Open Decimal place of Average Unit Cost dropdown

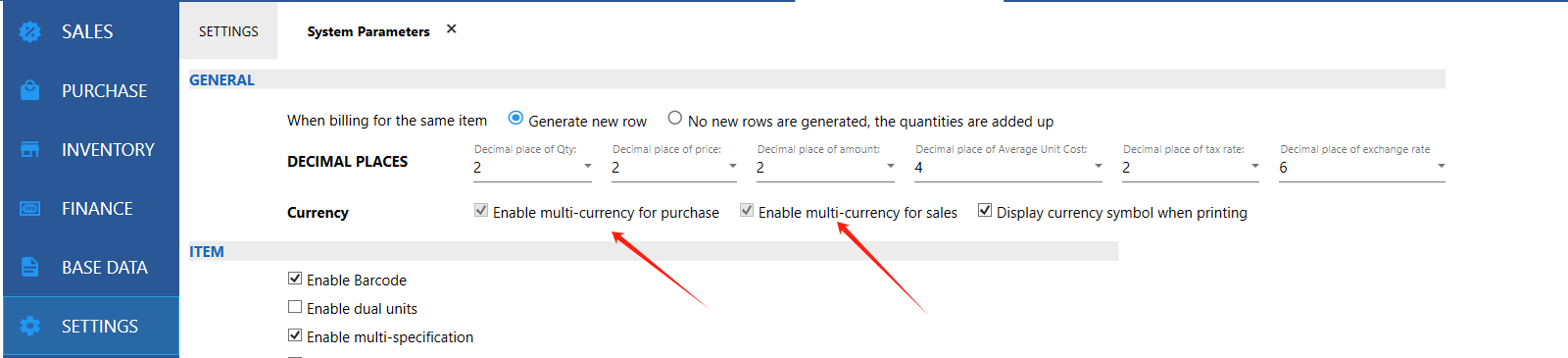[1008, 168]
